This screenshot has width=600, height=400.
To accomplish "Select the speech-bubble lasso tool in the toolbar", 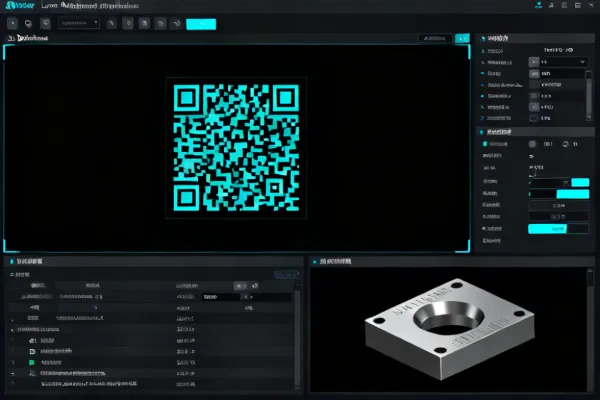I will 28,23.
